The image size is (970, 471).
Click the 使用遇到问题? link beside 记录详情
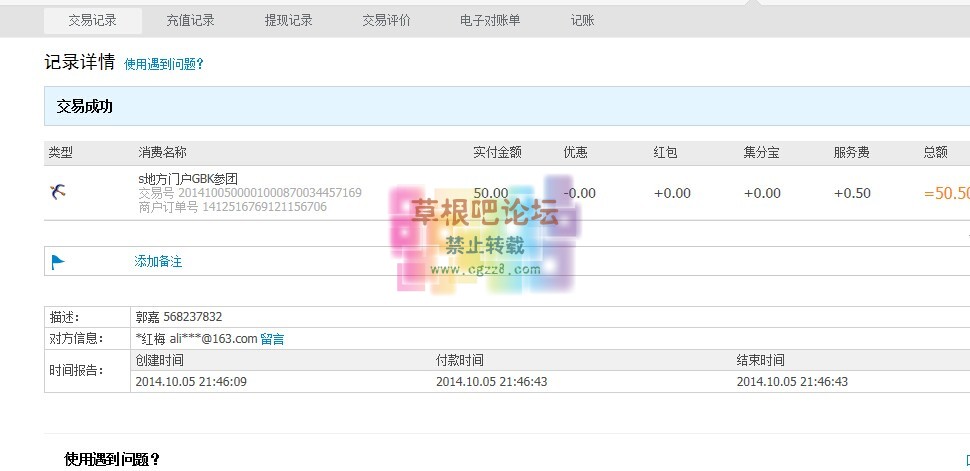pos(164,64)
